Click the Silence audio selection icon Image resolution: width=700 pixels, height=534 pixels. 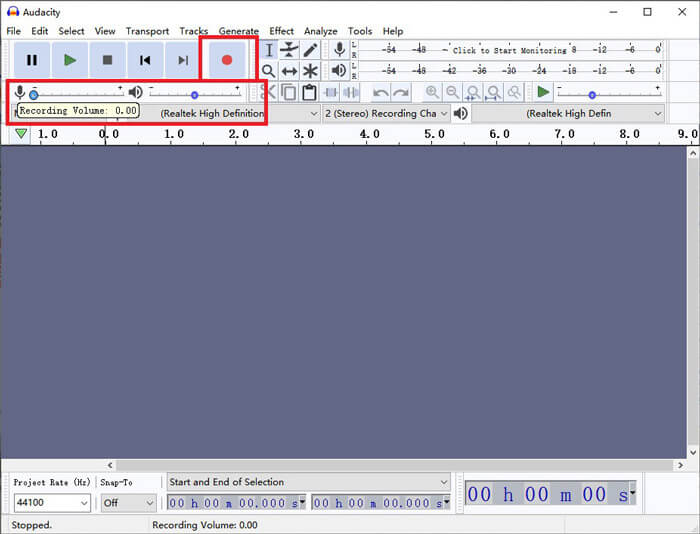pos(351,92)
